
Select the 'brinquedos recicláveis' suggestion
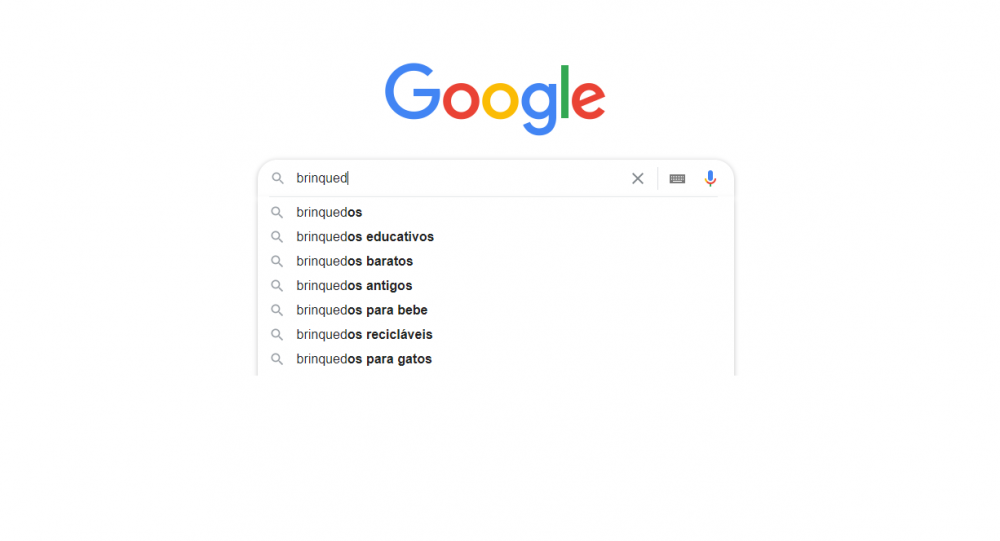pyautogui.click(x=364, y=334)
